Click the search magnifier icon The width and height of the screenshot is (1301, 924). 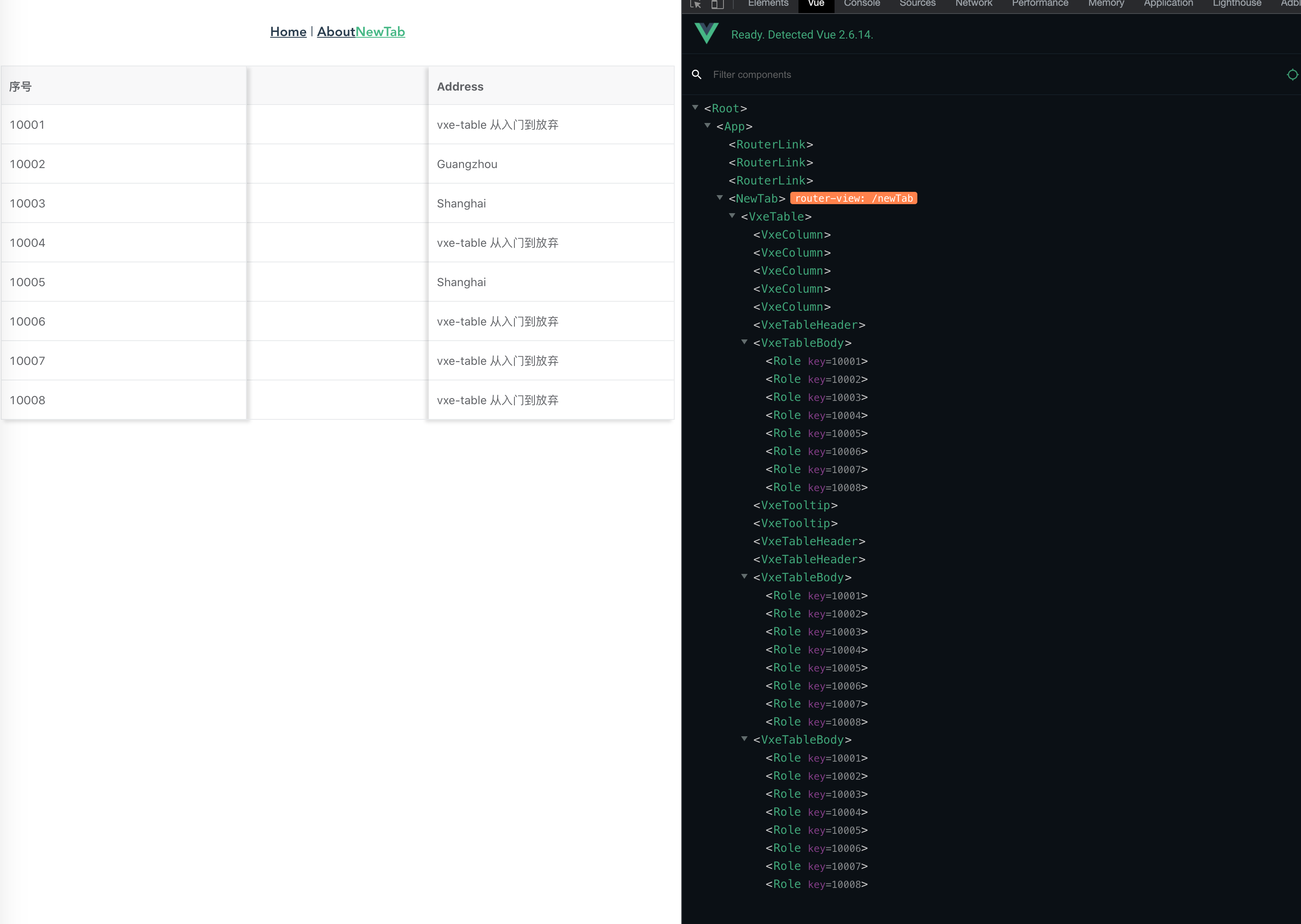click(696, 75)
